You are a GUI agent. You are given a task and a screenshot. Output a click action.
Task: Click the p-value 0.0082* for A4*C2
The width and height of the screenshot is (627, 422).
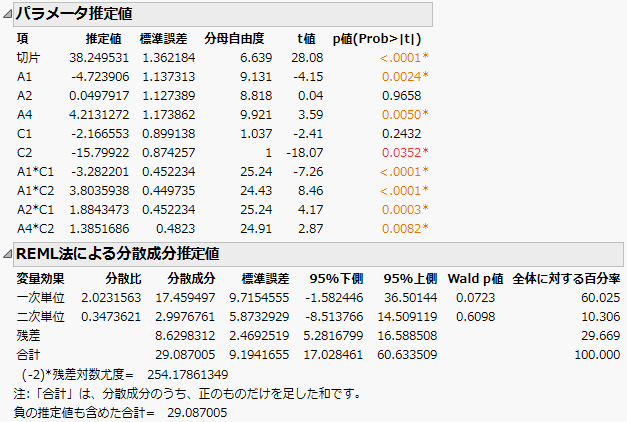(405, 228)
